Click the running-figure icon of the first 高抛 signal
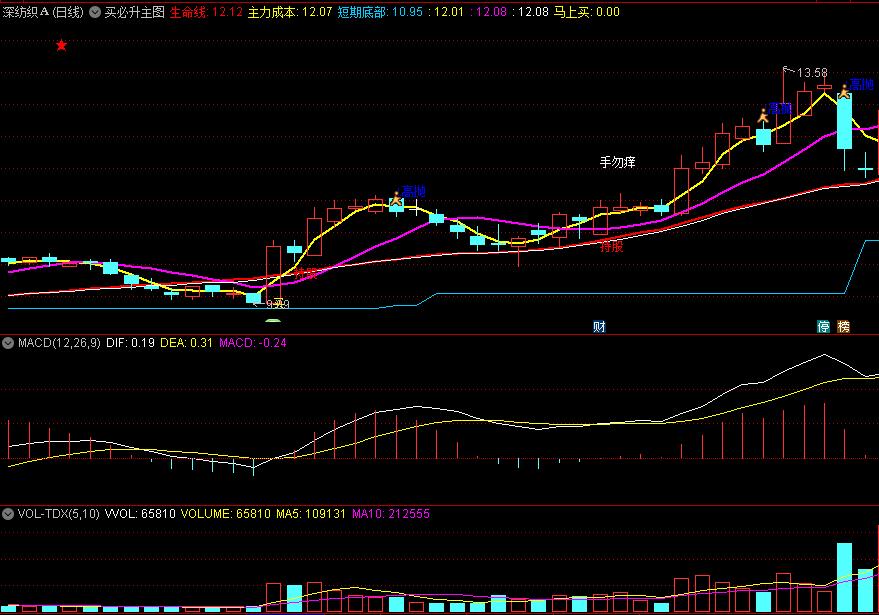Viewport: 879px width, 615px height. pyautogui.click(x=396, y=197)
